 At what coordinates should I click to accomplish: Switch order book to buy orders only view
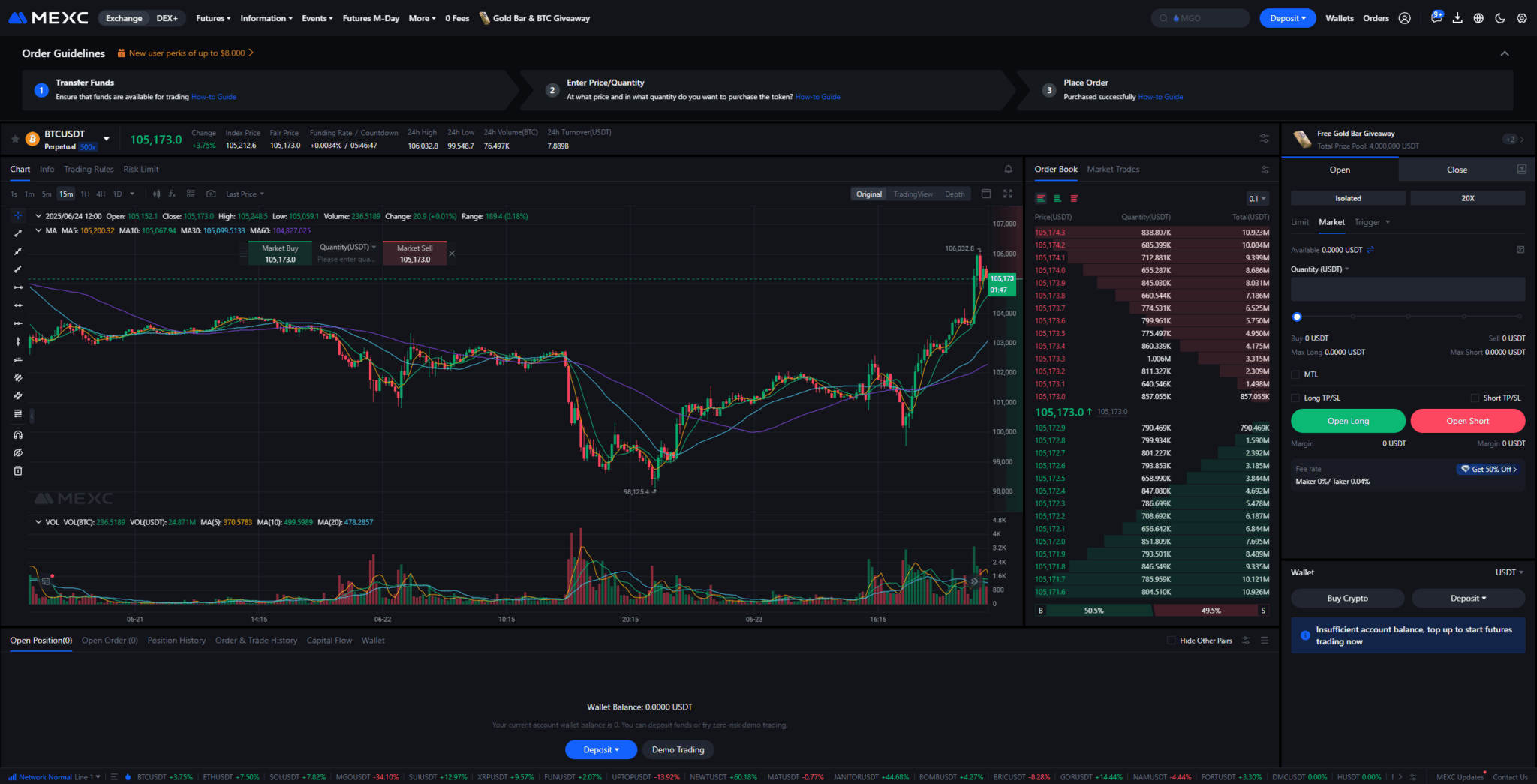point(1057,198)
